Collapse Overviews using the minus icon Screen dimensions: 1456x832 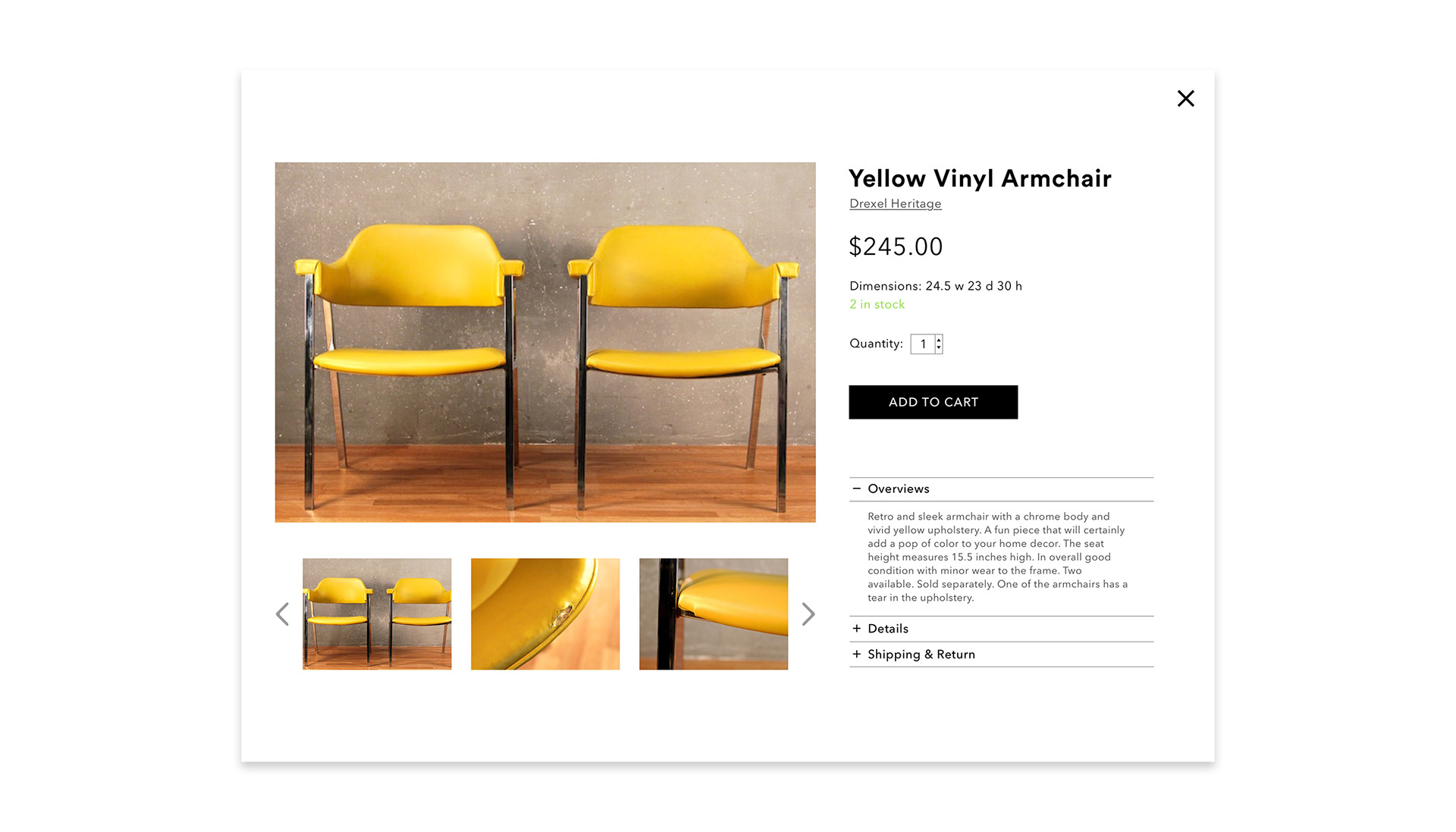(x=856, y=489)
